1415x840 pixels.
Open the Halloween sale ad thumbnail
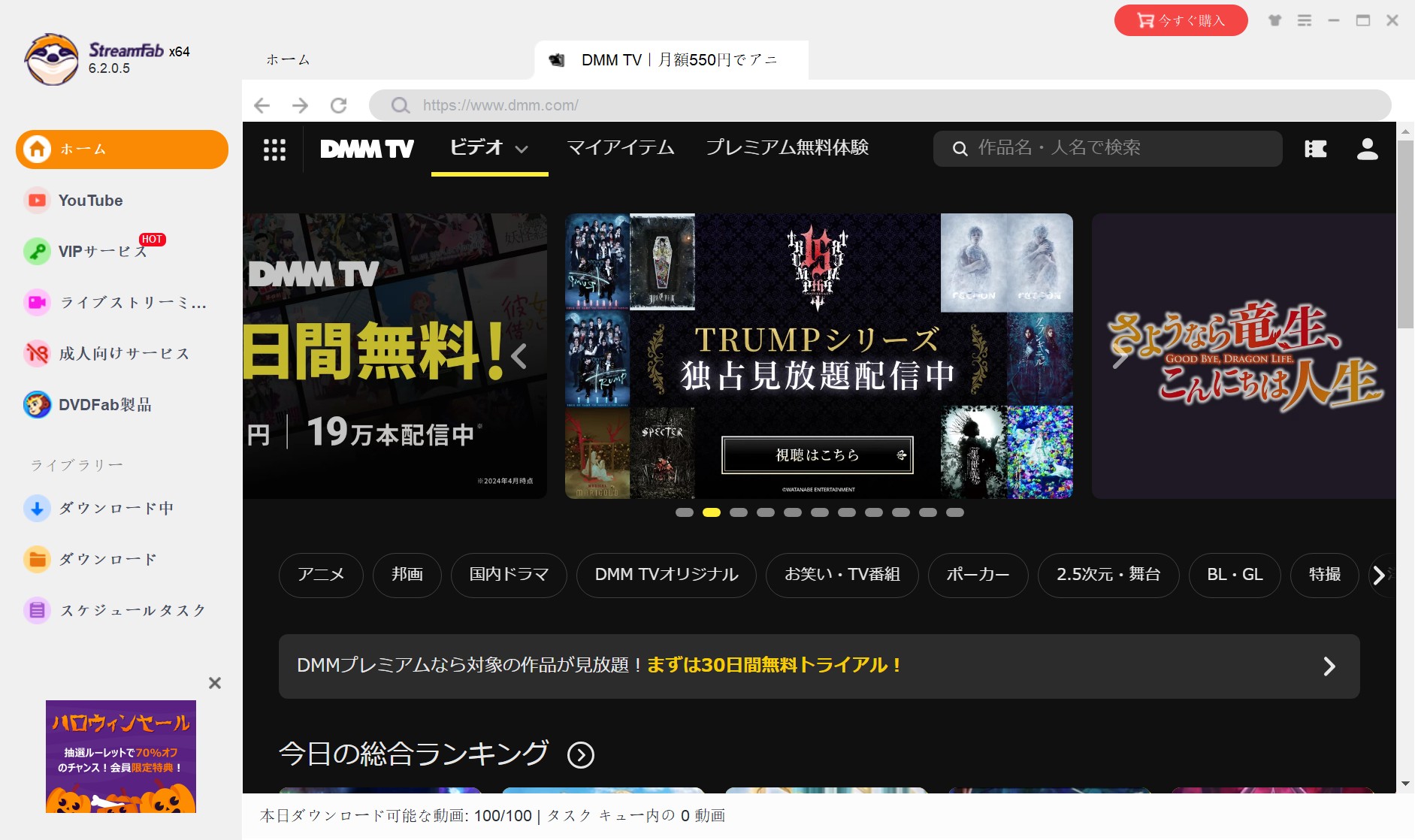[x=121, y=757]
